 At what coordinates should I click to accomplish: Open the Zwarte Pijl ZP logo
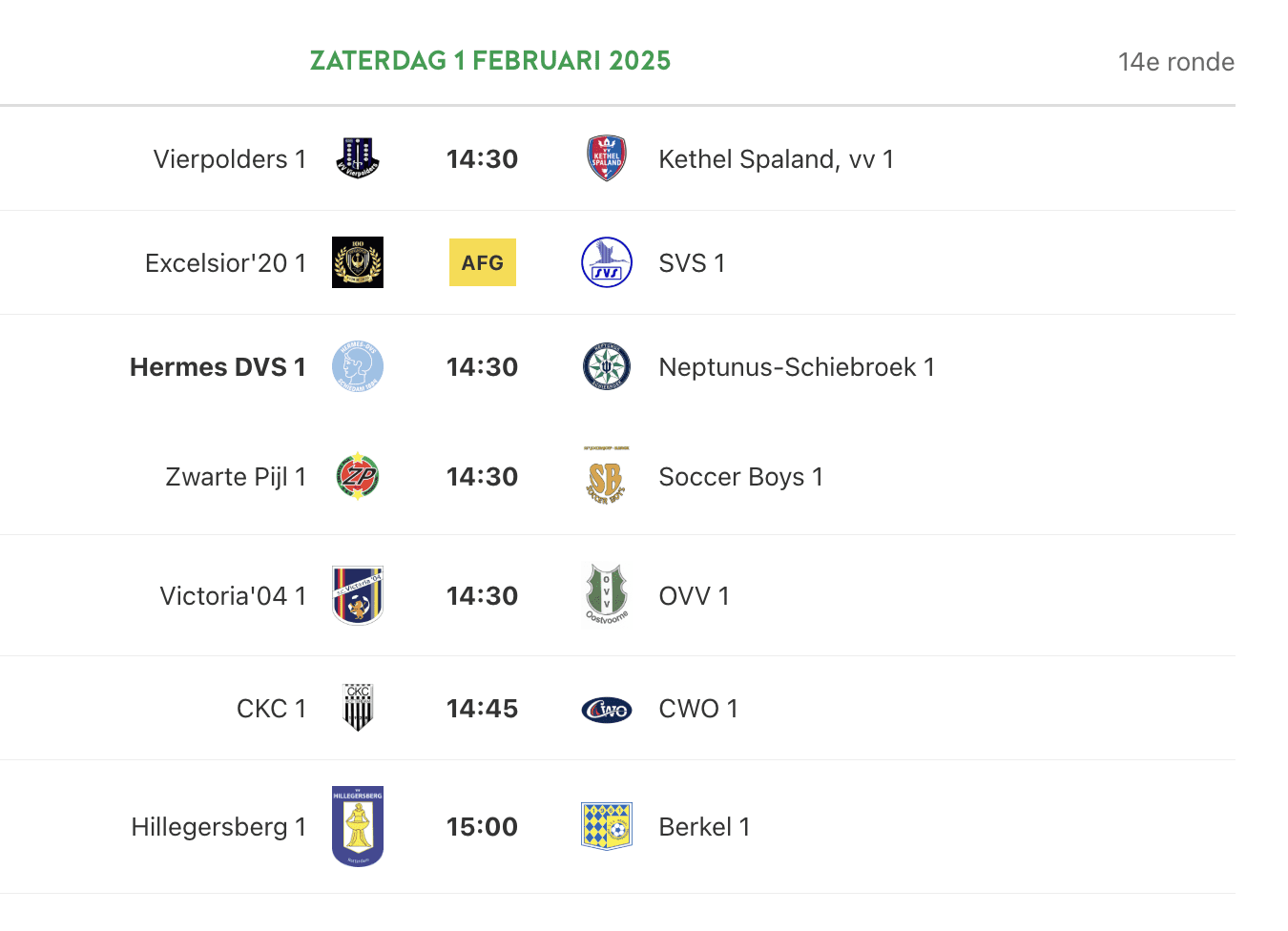pos(358,476)
